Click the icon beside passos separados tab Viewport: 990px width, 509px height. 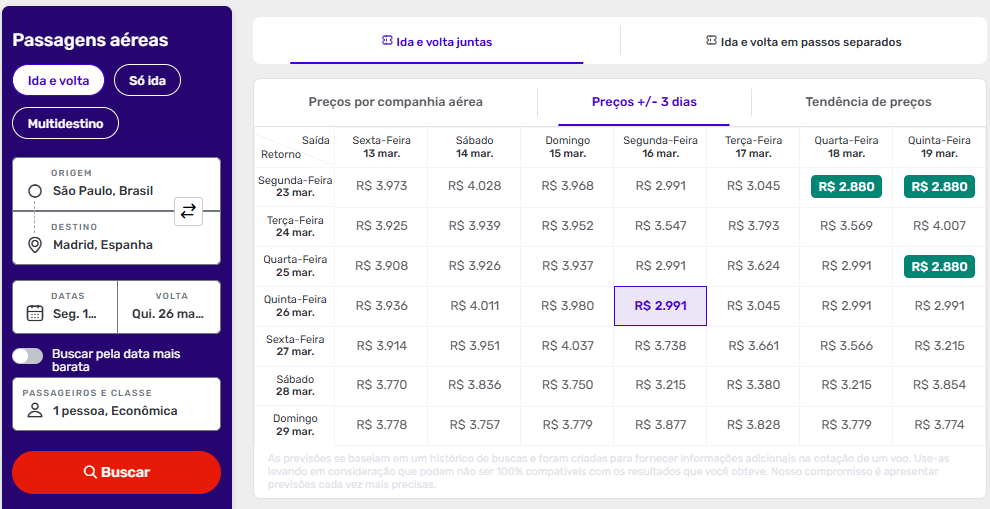711,41
